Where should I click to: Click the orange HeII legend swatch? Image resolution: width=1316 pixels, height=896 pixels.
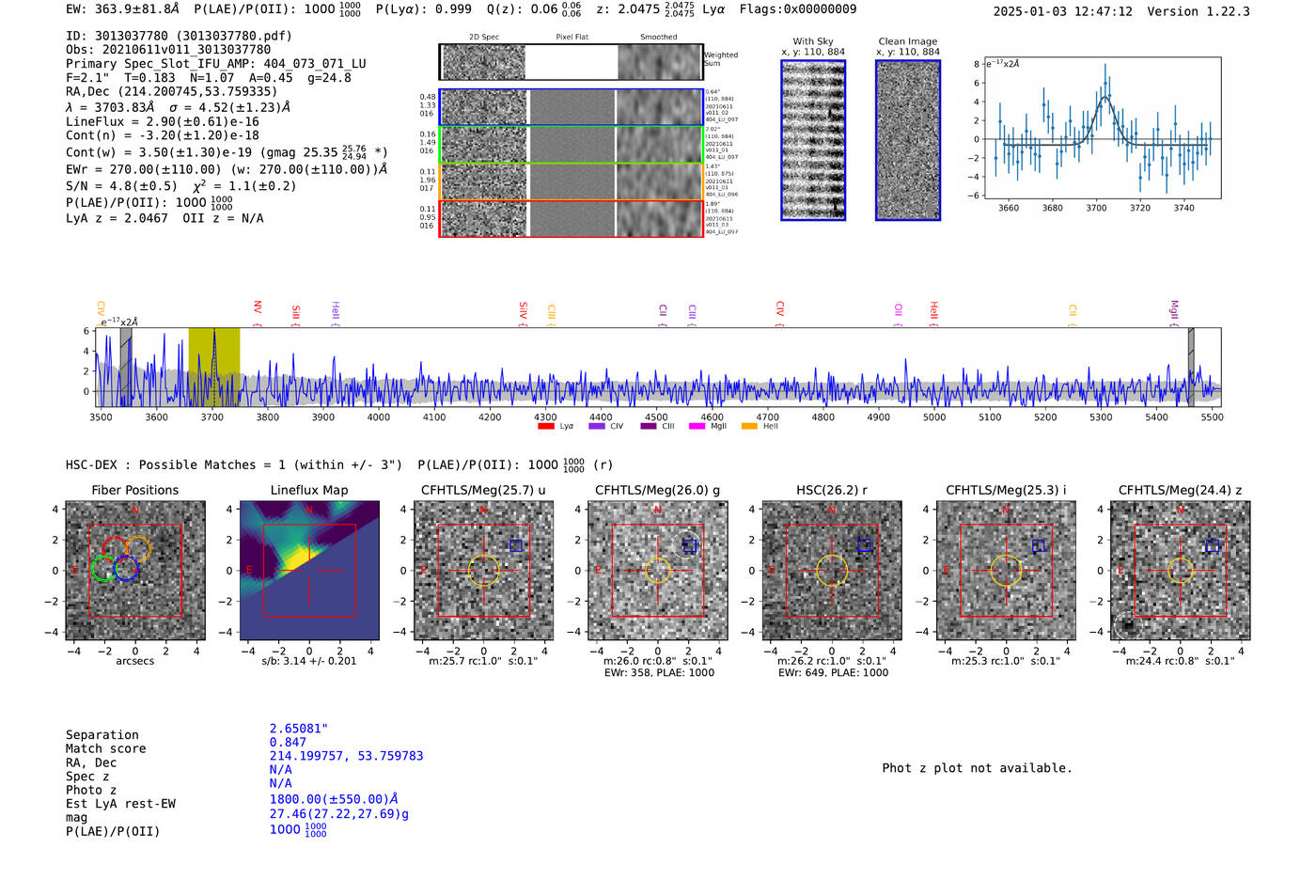pyautogui.click(x=749, y=426)
